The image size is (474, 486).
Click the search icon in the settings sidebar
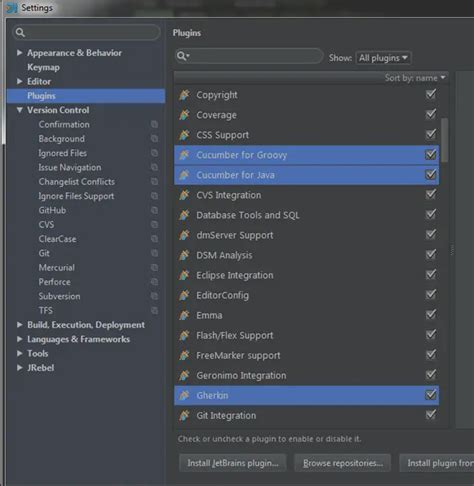(x=20, y=32)
